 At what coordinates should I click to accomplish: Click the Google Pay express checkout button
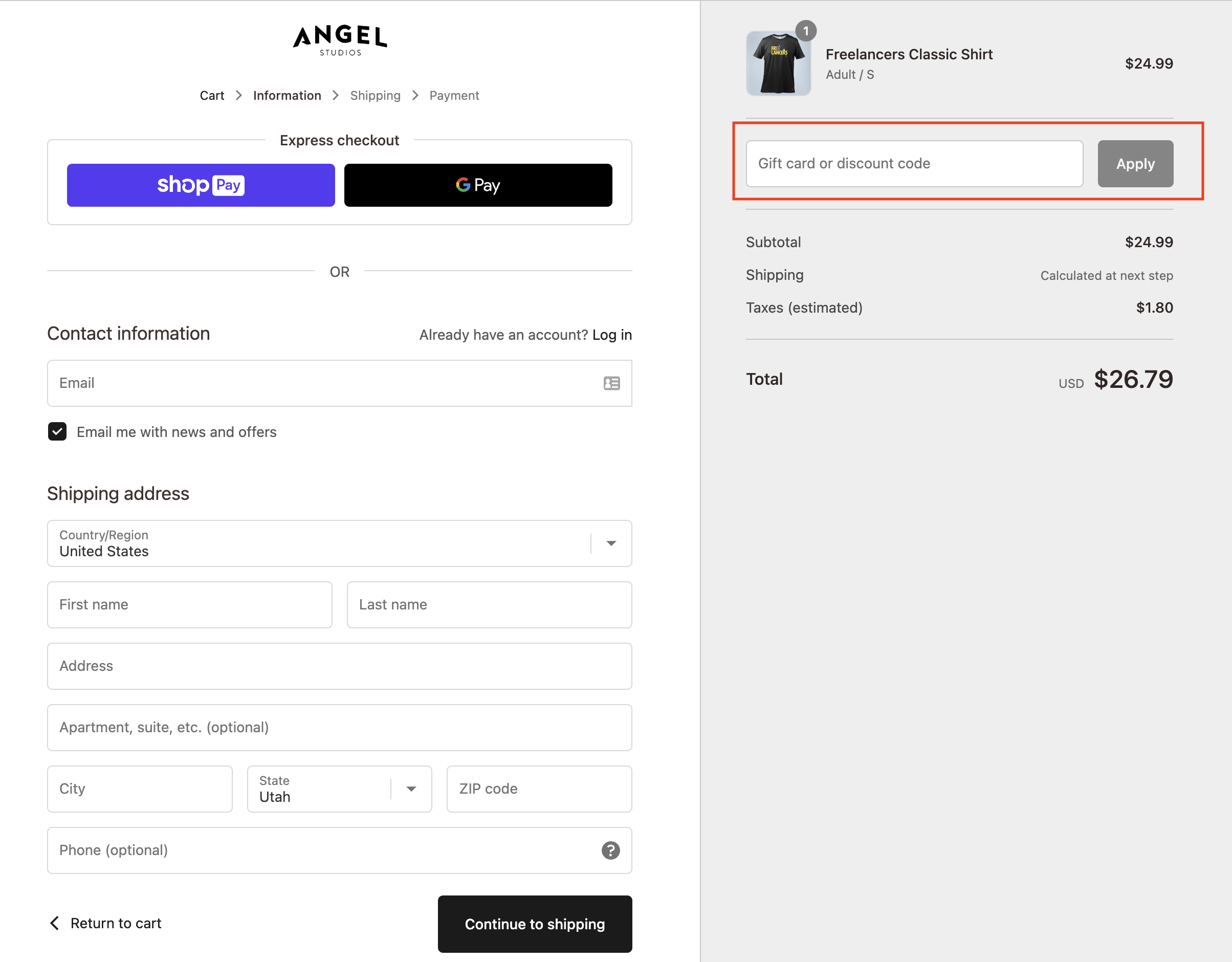pos(478,184)
